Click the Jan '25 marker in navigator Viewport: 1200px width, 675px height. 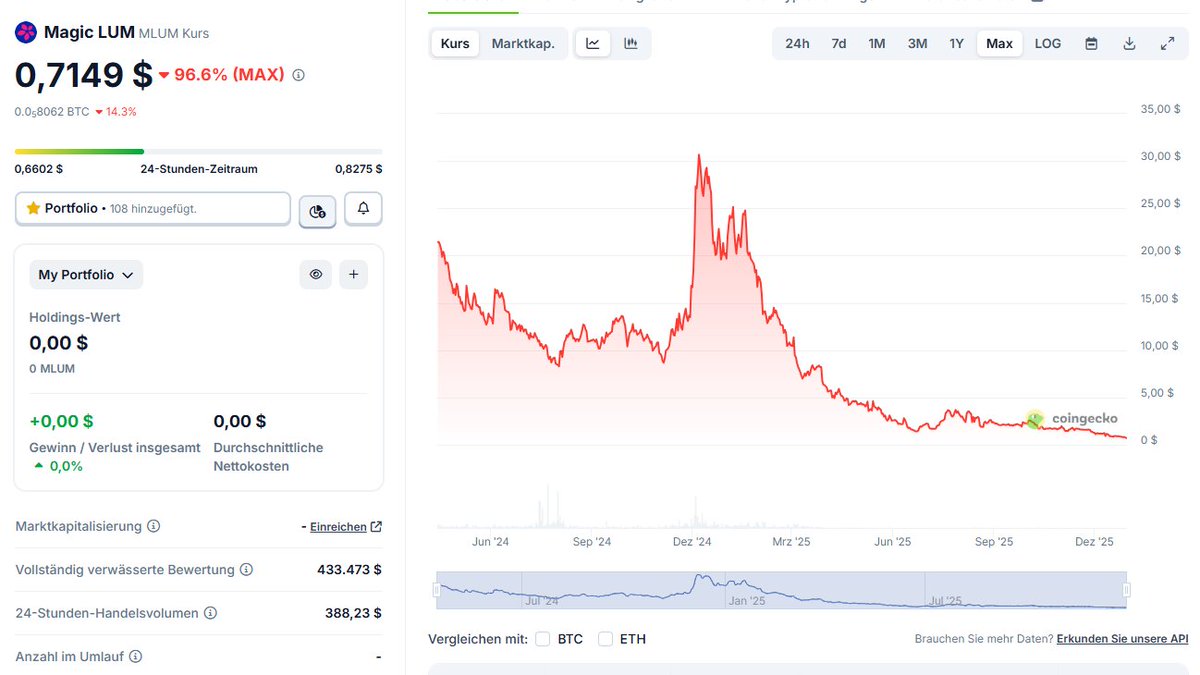[x=747, y=601]
